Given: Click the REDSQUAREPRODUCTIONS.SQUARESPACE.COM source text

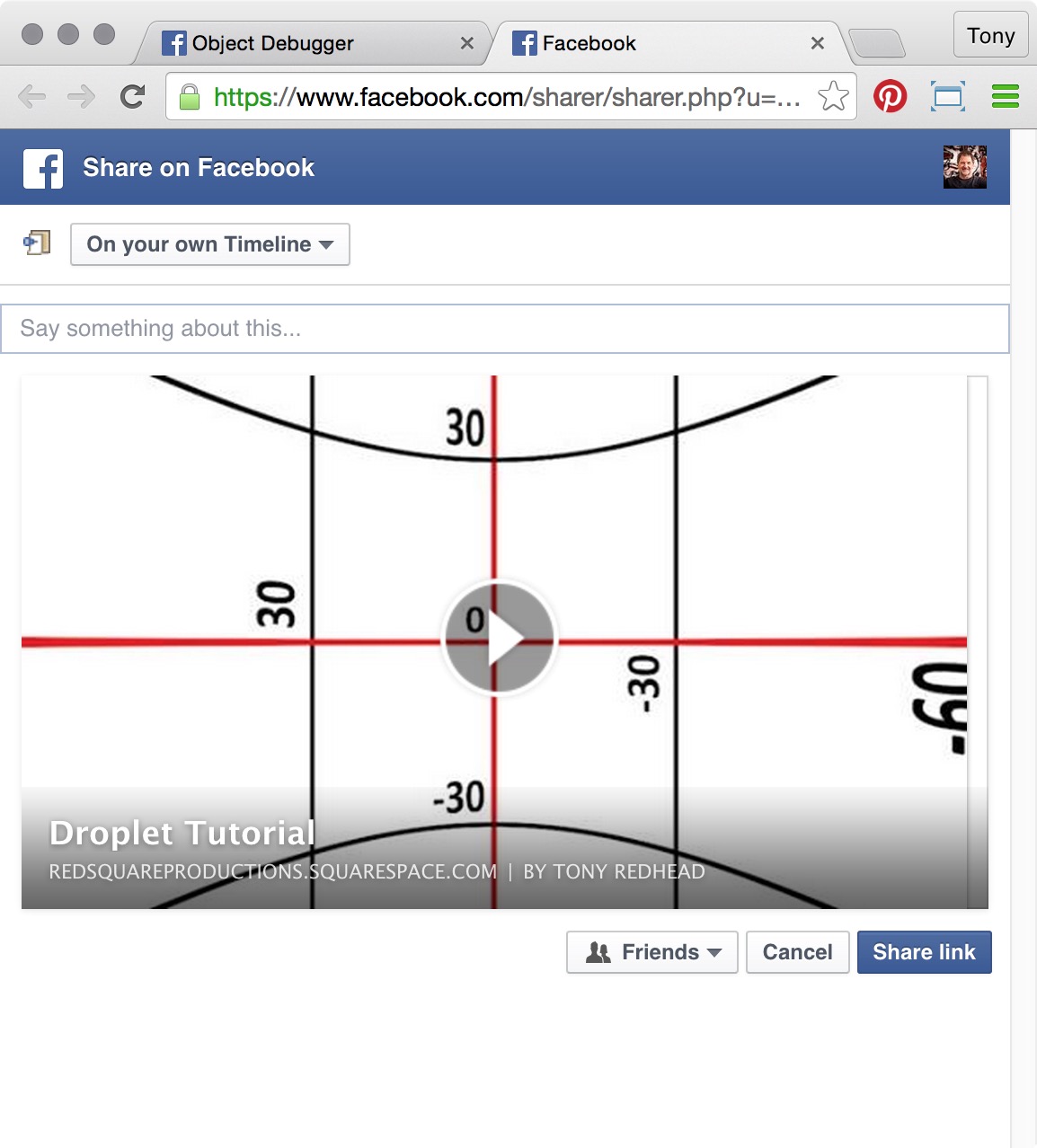Looking at the screenshot, I should 273,871.
